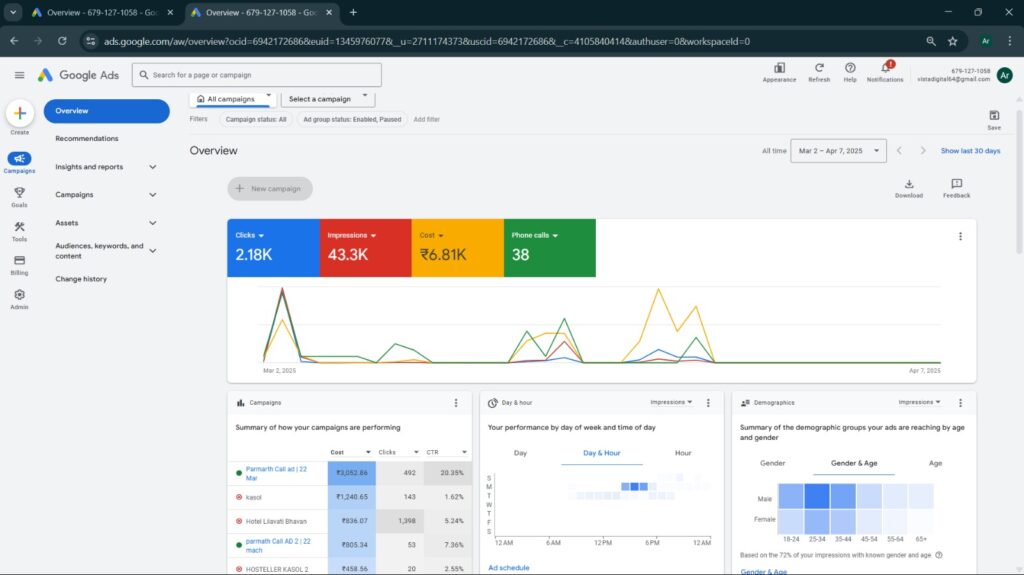Open Day & hour Impressions dropdown
Image resolution: width=1024 pixels, height=575 pixels.
pyautogui.click(x=671, y=402)
